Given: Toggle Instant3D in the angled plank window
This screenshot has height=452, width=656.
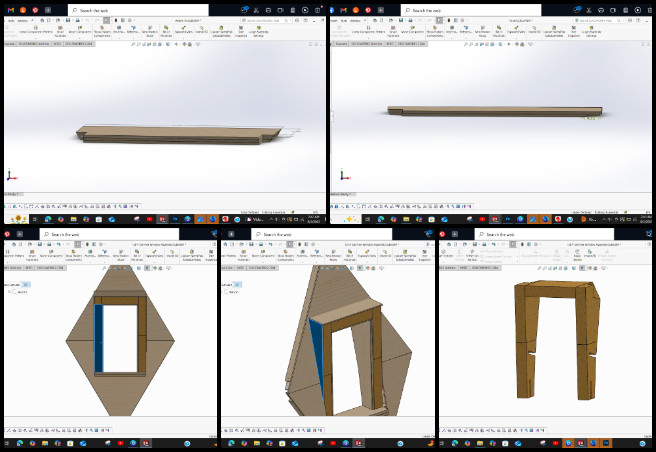Looking at the screenshot, I should click(201, 30).
